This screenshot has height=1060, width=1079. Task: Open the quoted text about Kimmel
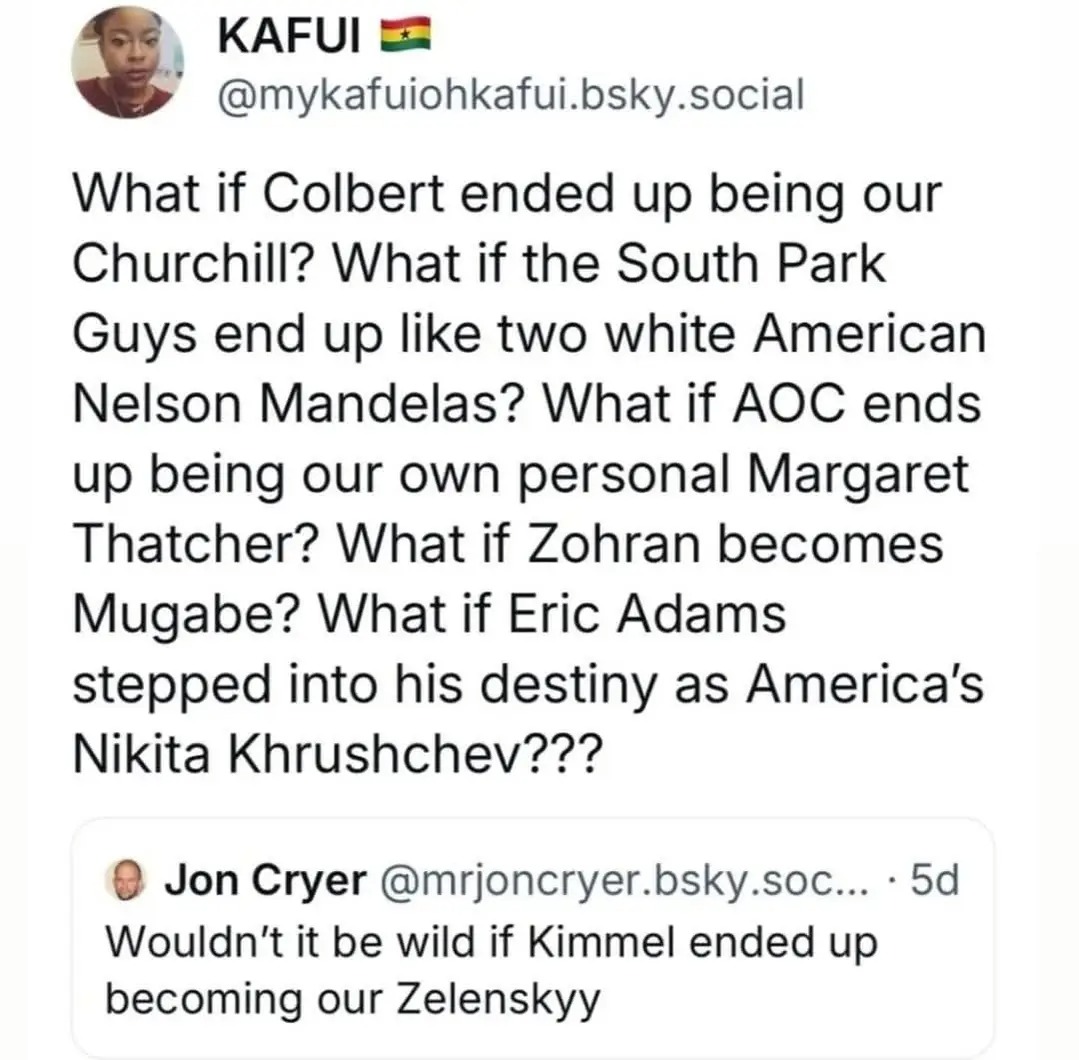490,970
